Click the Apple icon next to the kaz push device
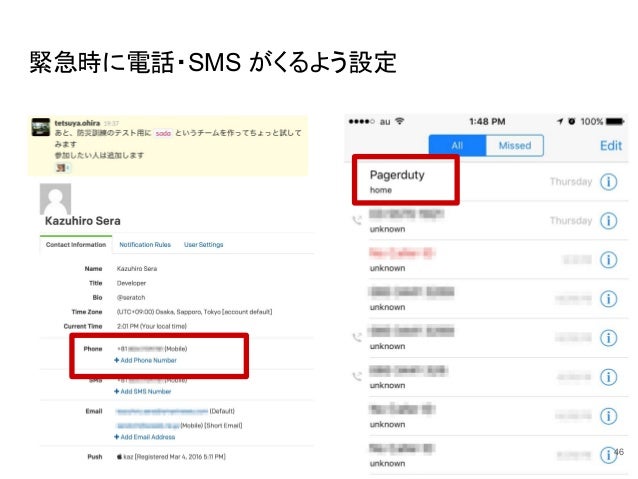The height and width of the screenshot is (479, 638). coord(119,457)
